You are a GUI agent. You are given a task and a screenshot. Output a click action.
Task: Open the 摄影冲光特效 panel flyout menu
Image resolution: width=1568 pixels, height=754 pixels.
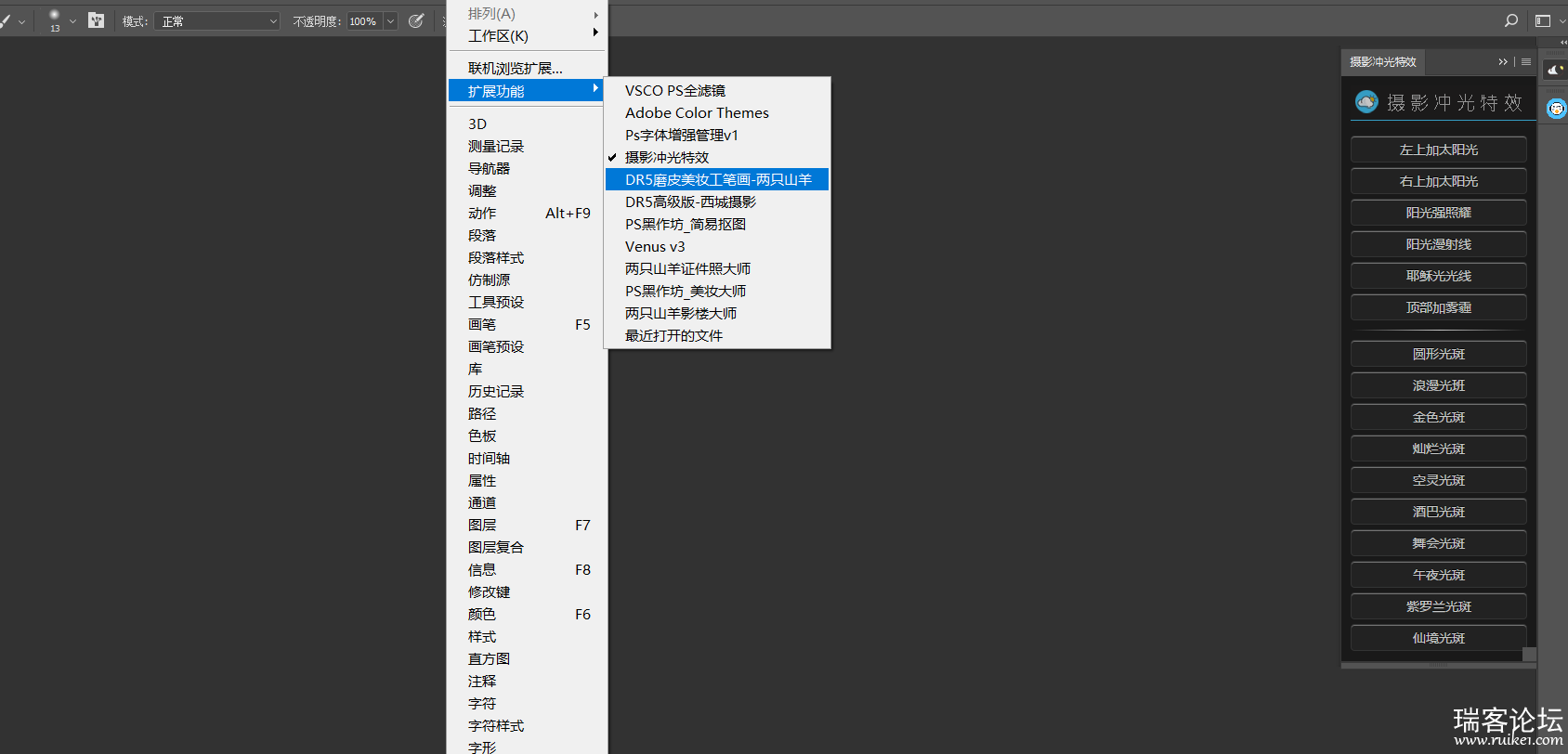(1526, 62)
